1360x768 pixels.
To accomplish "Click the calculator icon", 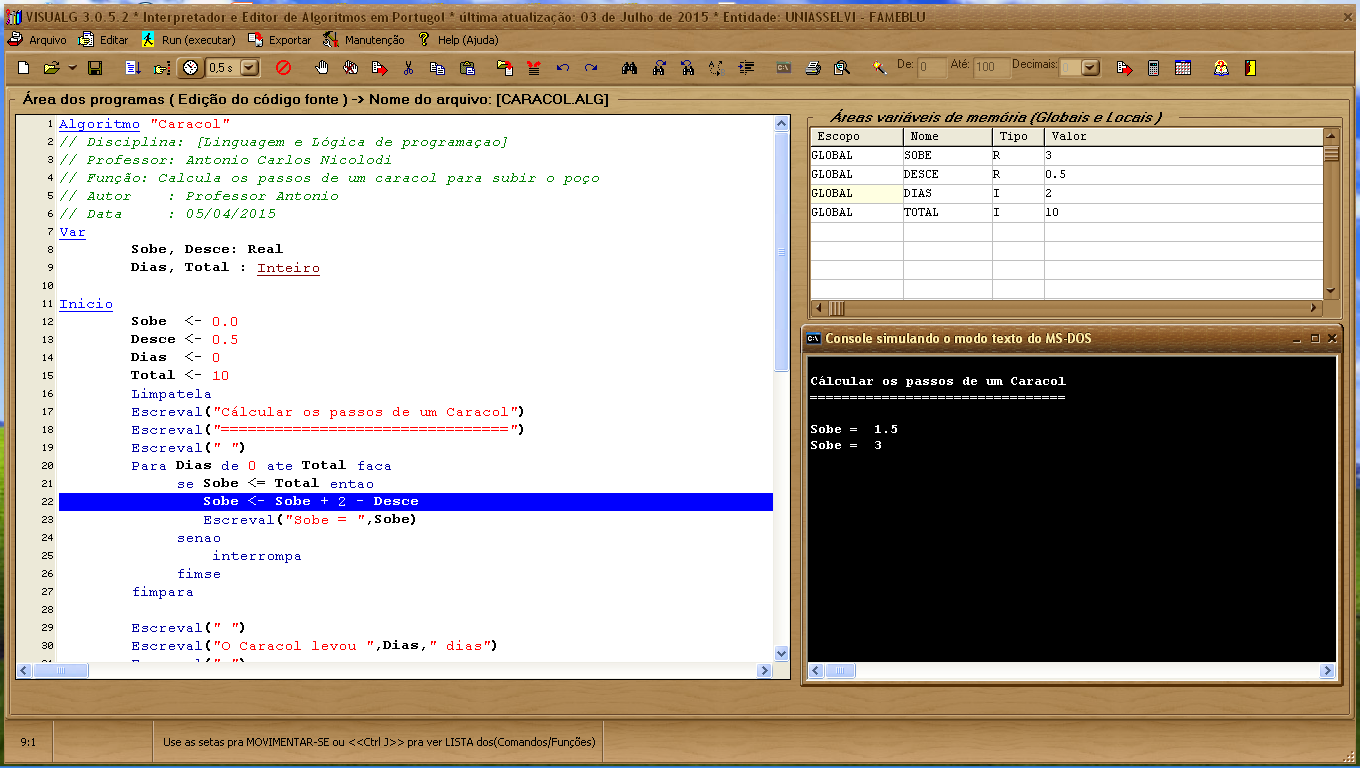I will coord(1152,67).
